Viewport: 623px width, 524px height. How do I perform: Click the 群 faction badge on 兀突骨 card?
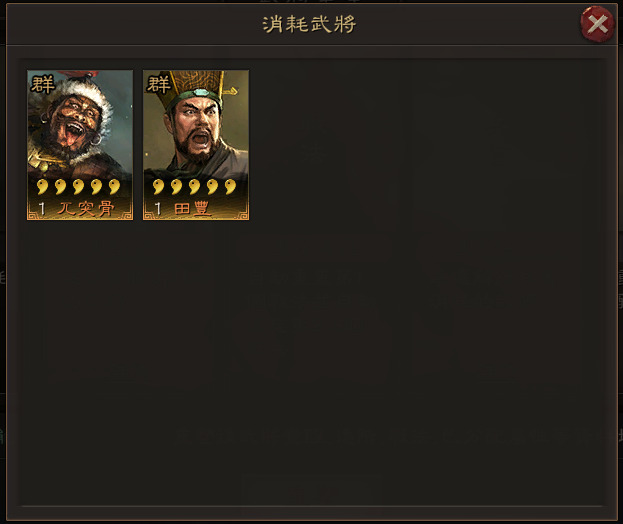click(43, 85)
